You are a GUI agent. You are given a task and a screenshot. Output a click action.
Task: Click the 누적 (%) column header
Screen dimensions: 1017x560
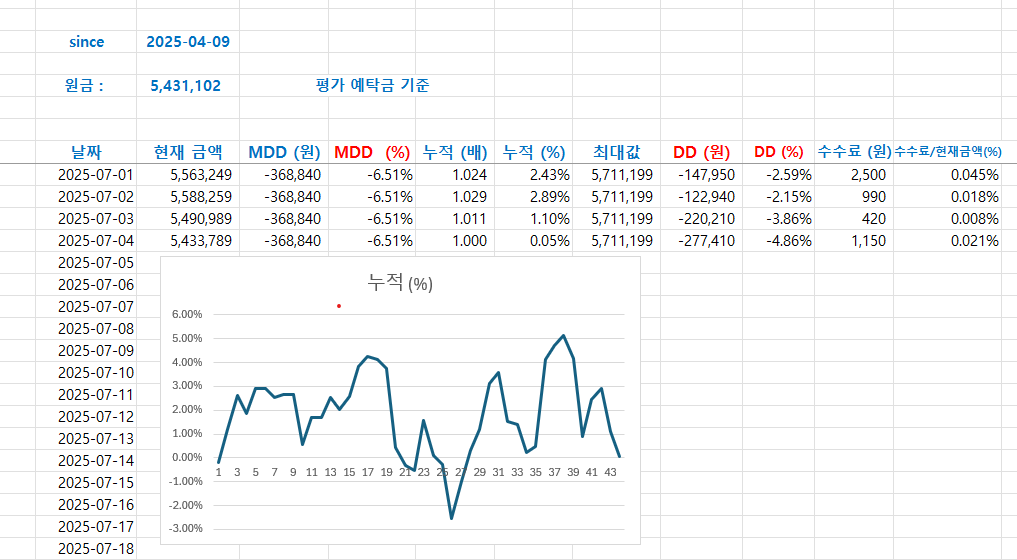534,152
